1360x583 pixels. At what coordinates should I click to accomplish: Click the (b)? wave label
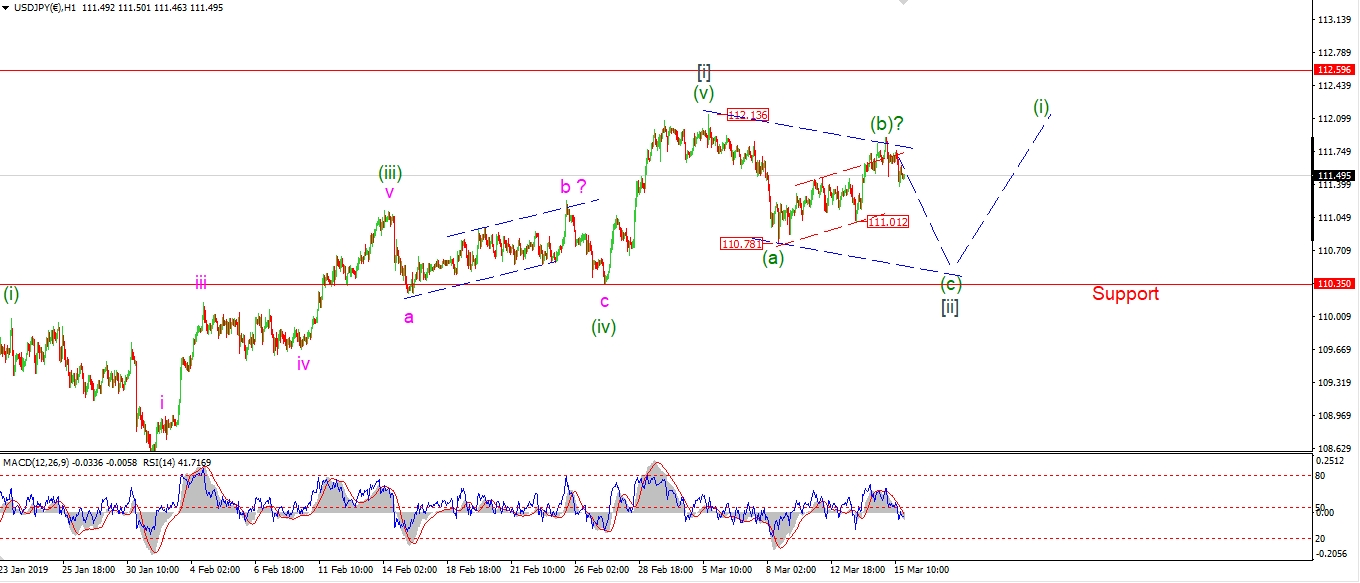tap(886, 124)
